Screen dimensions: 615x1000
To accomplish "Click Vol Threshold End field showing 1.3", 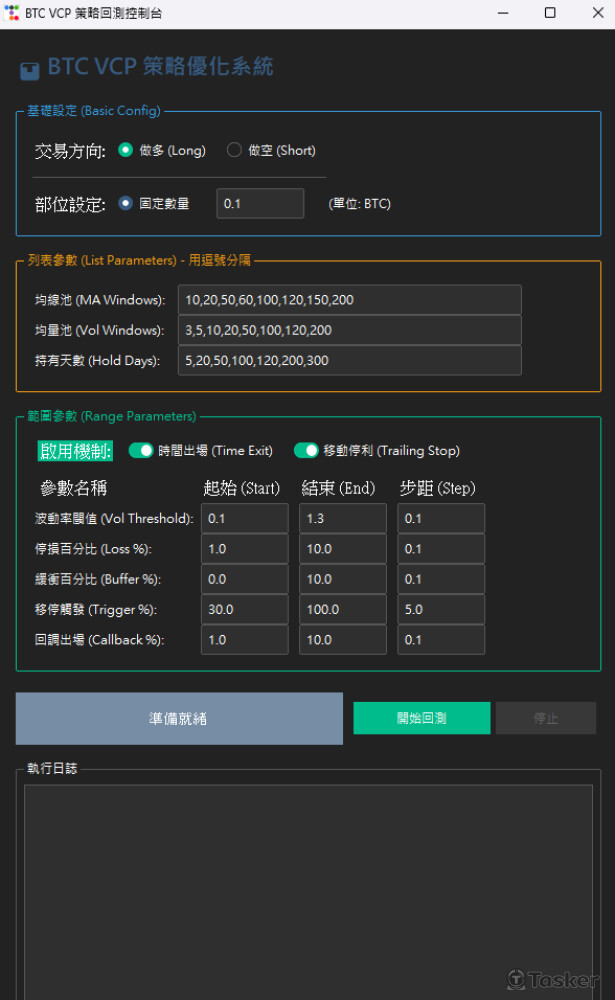I will coord(343,518).
